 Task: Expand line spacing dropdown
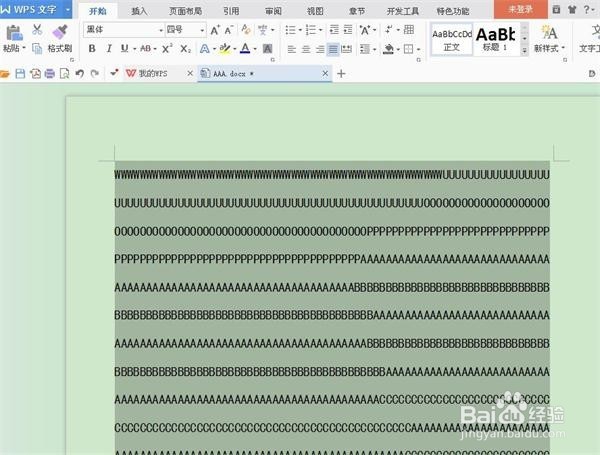click(374, 49)
